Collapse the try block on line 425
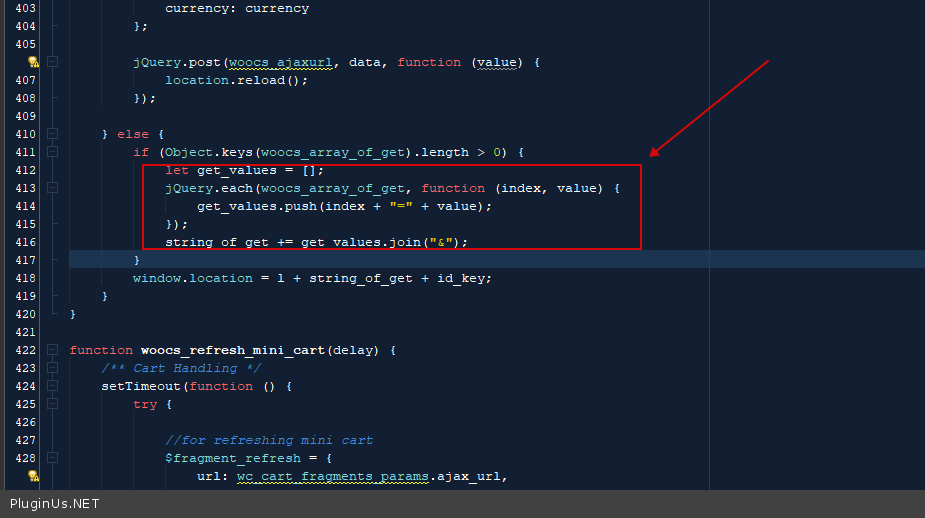925x518 pixels. tap(53, 404)
